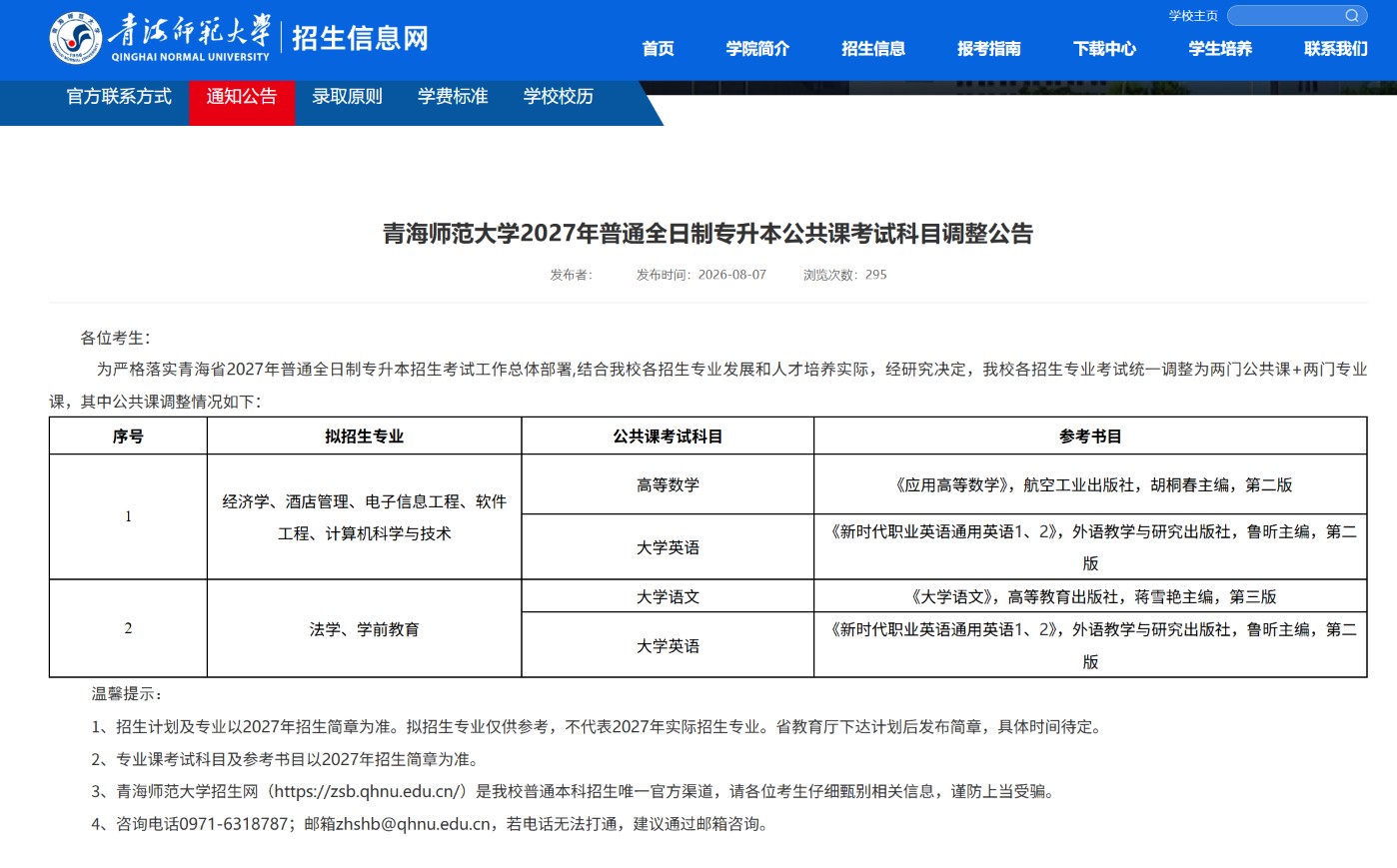Click the 招生信息网 site title
The width and height of the screenshot is (1397, 868).
click(x=360, y=38)
